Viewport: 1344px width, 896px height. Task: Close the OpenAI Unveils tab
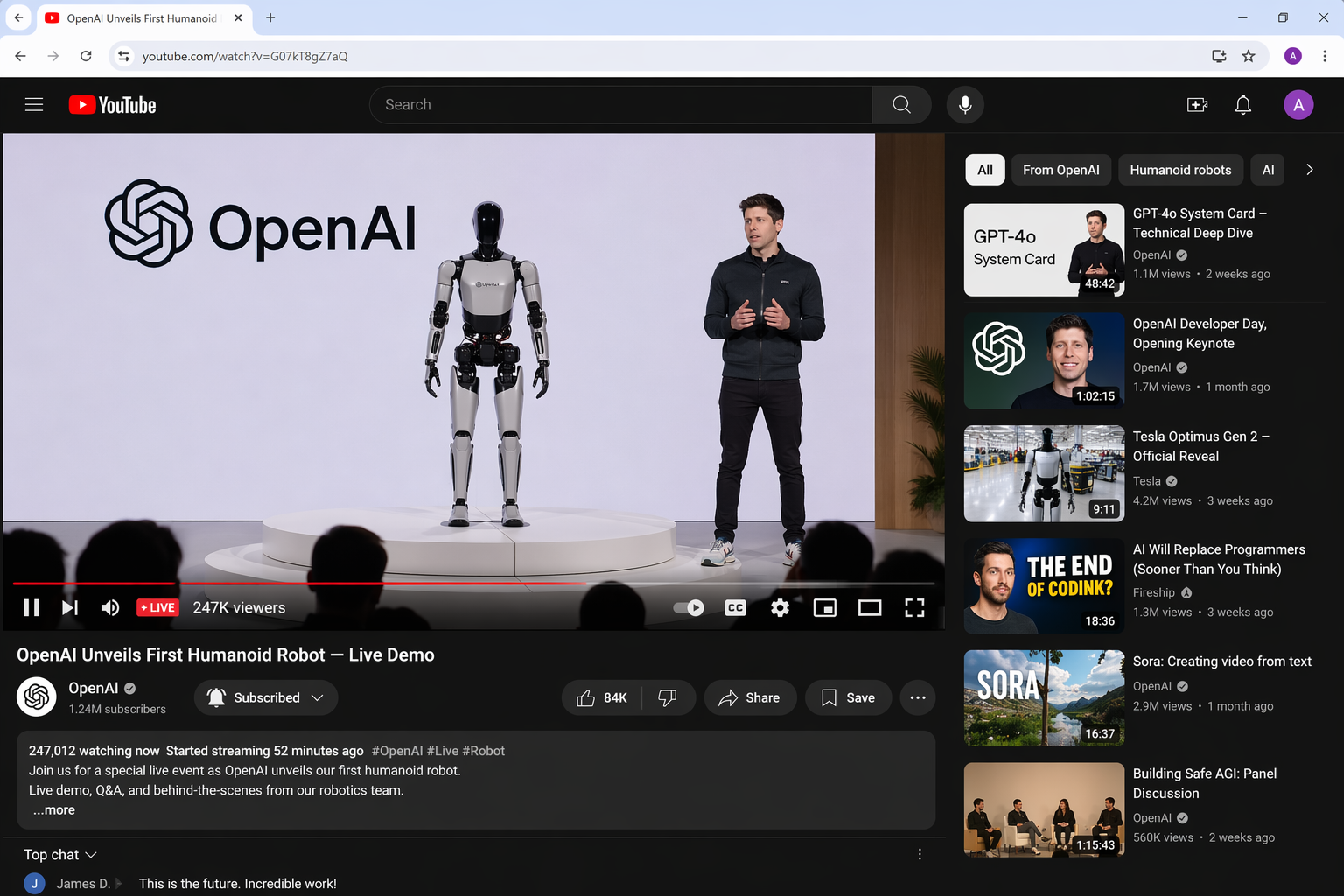pos(238,17)
